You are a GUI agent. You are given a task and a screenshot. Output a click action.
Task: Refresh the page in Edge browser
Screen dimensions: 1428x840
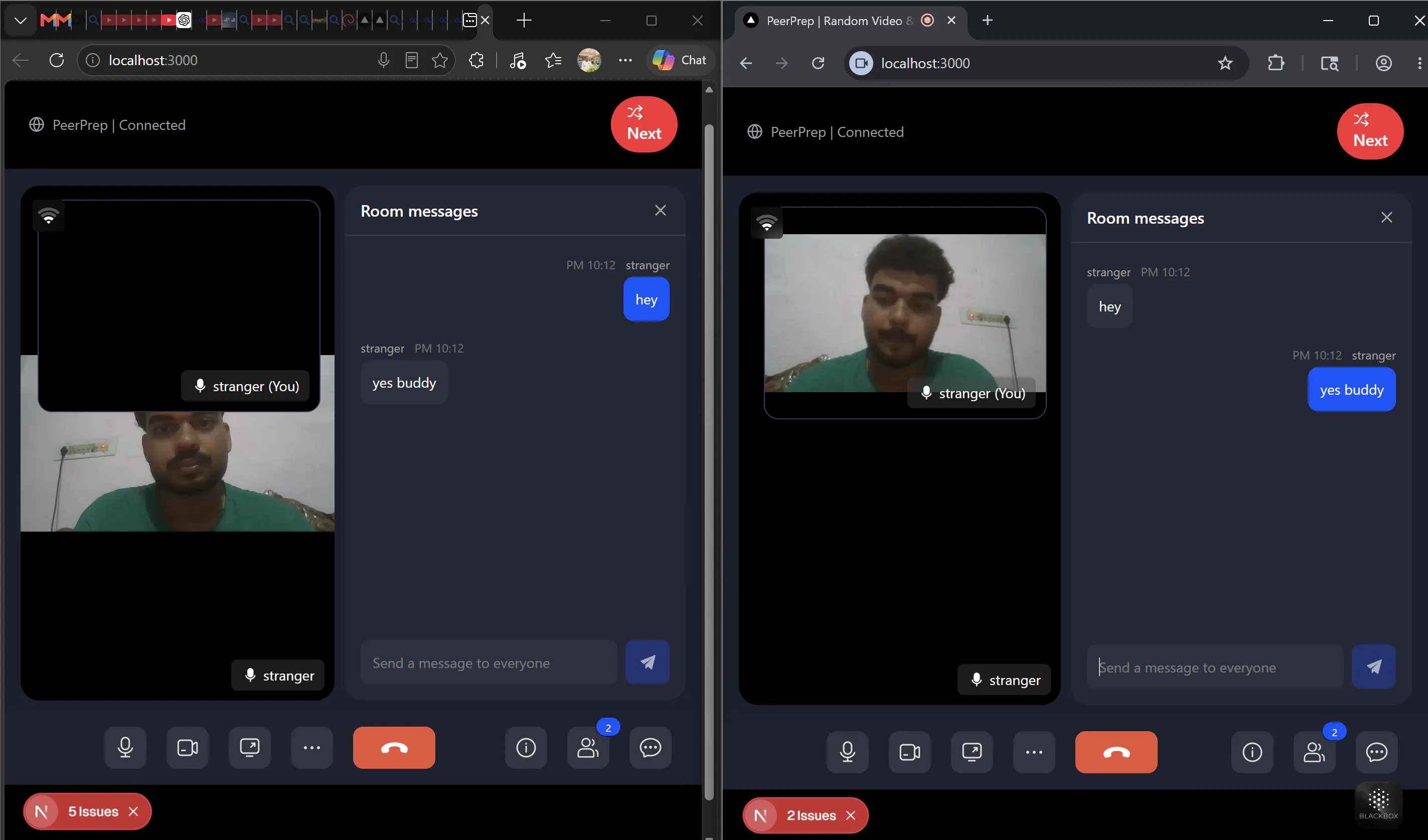(57, 60)
